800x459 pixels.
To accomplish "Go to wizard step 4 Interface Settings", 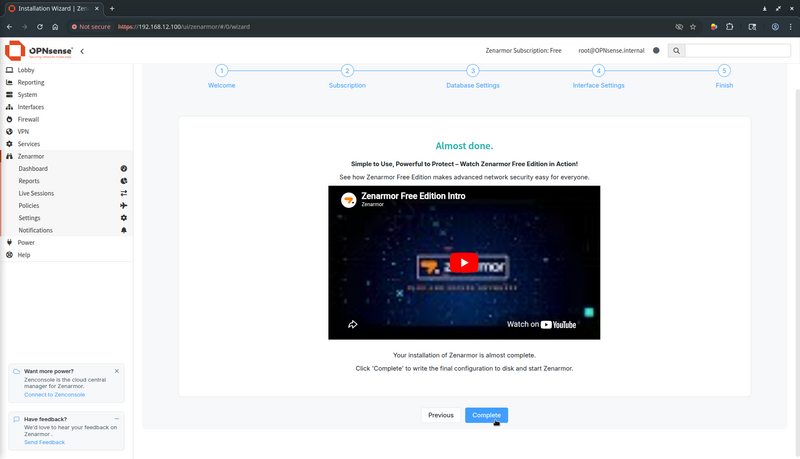I will coord(598,76).
